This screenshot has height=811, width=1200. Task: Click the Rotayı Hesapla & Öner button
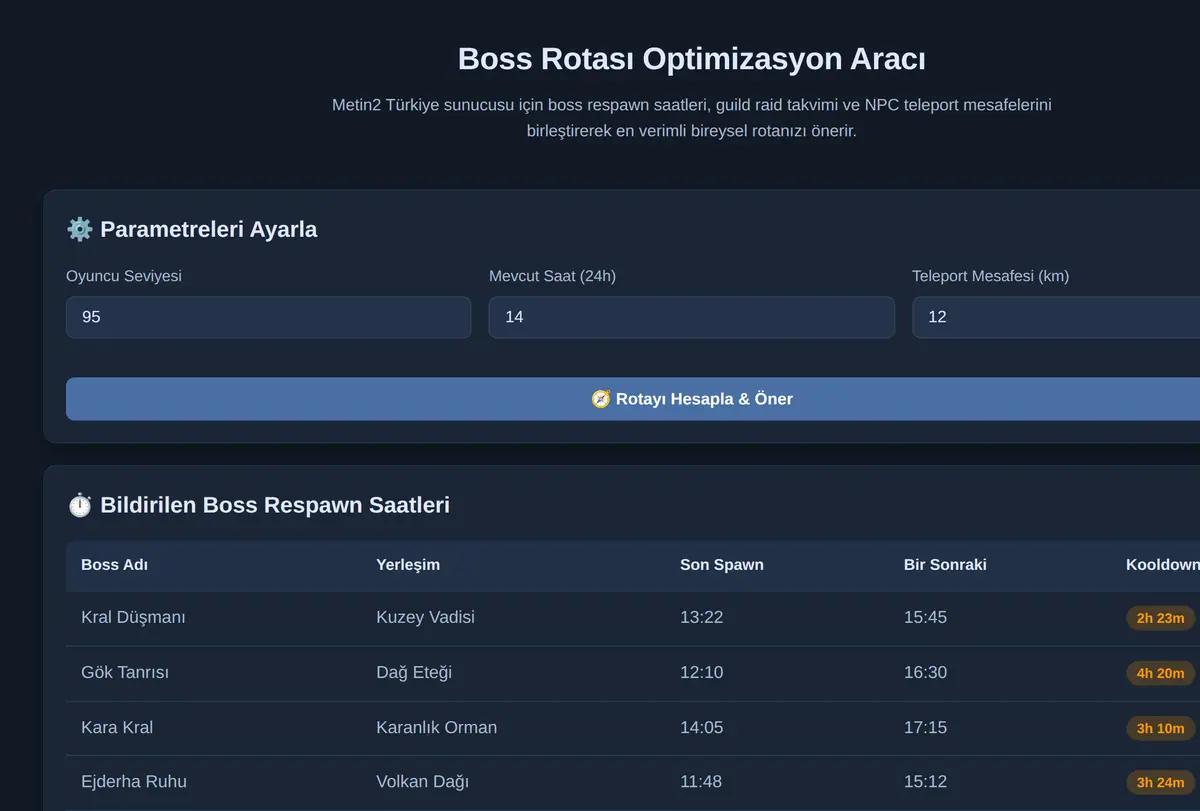[x=633, y=399]
